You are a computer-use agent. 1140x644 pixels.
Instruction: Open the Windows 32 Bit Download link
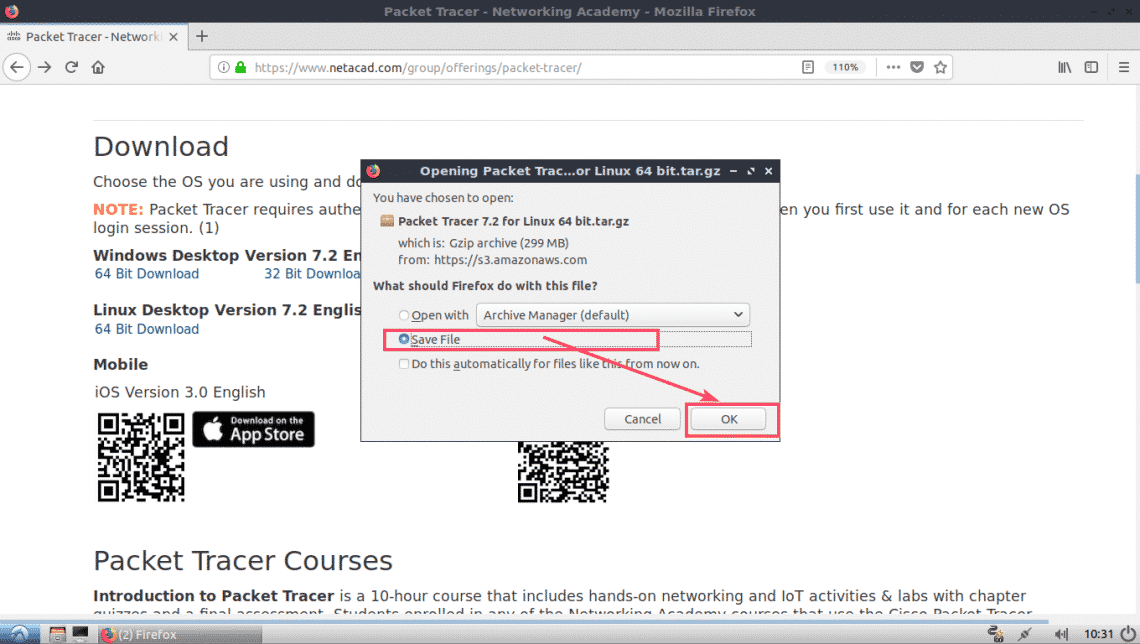(312, 274)
